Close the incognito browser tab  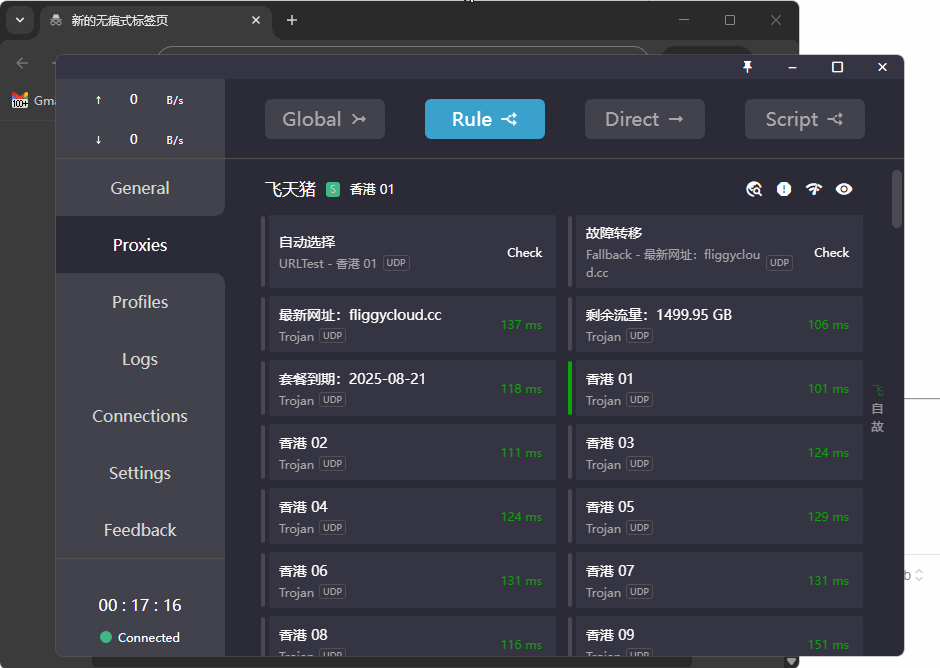[256, 20]
